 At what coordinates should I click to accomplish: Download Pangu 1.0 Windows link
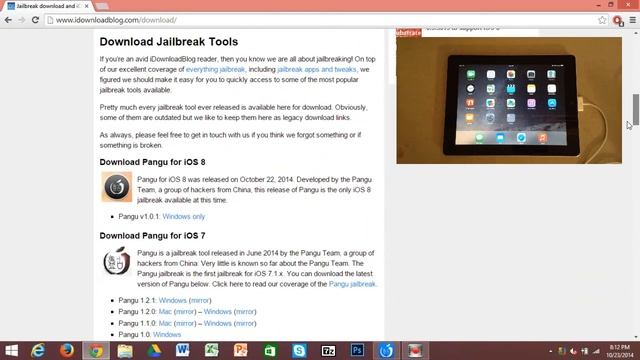(x=167, y=335)
